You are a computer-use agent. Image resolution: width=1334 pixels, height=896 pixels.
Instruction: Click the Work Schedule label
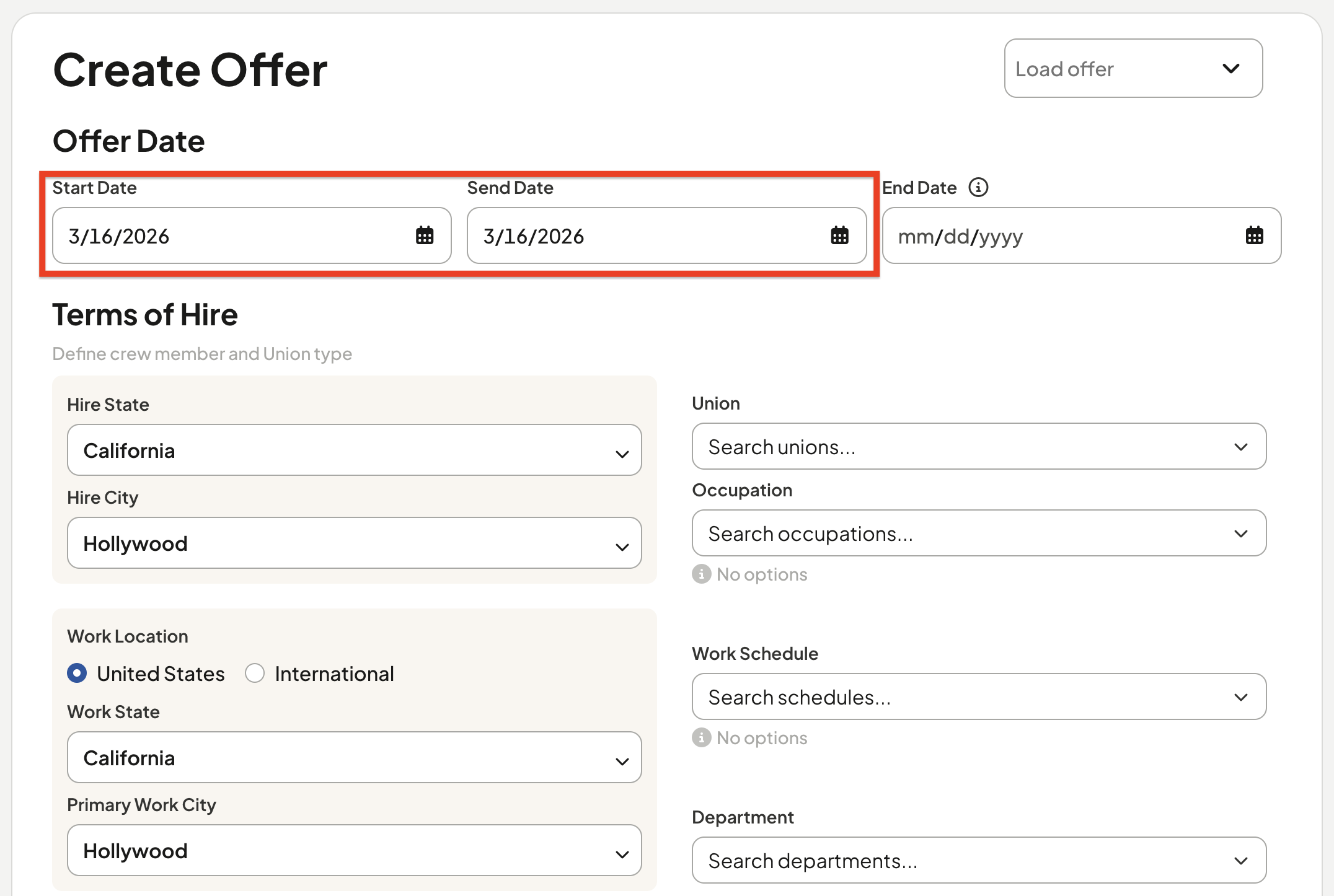755,654
